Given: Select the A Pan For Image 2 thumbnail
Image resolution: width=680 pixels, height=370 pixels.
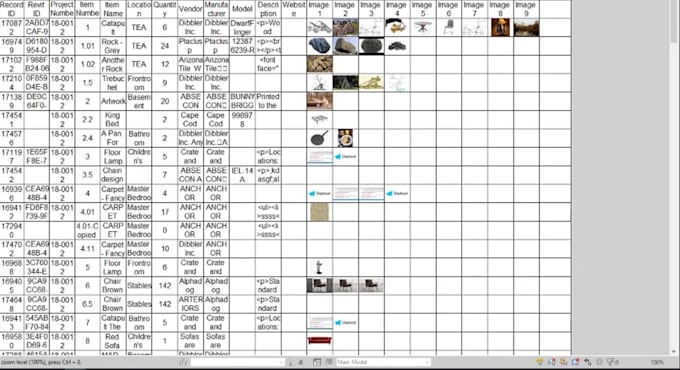Looking at the screenshot, I should [x=345, y=138].
